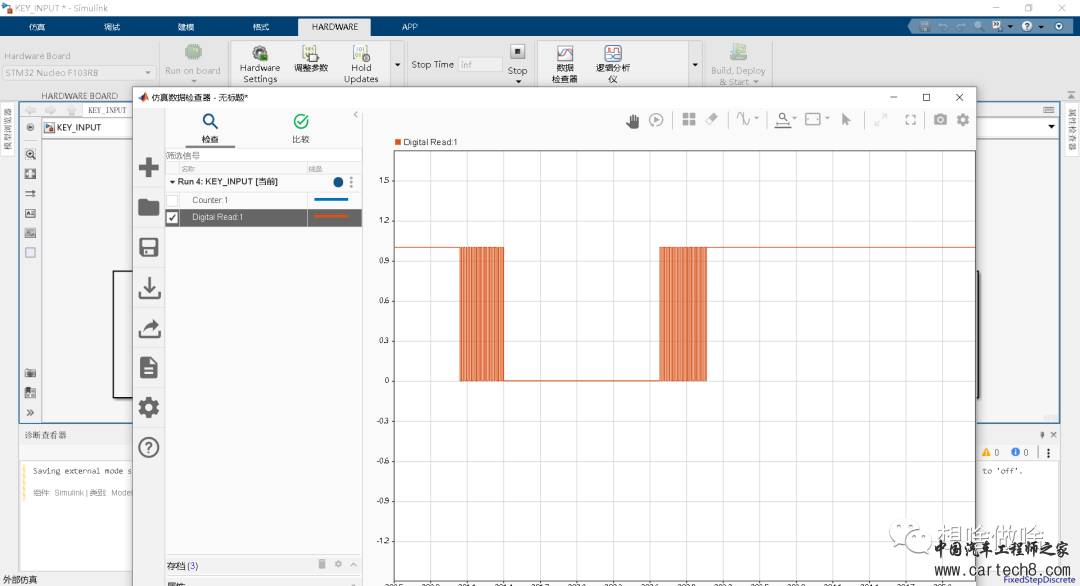Screen dimensions: 1080x586
Task: Click the expand-arrows icon in plot toolbar
Action: pos(881,120)
